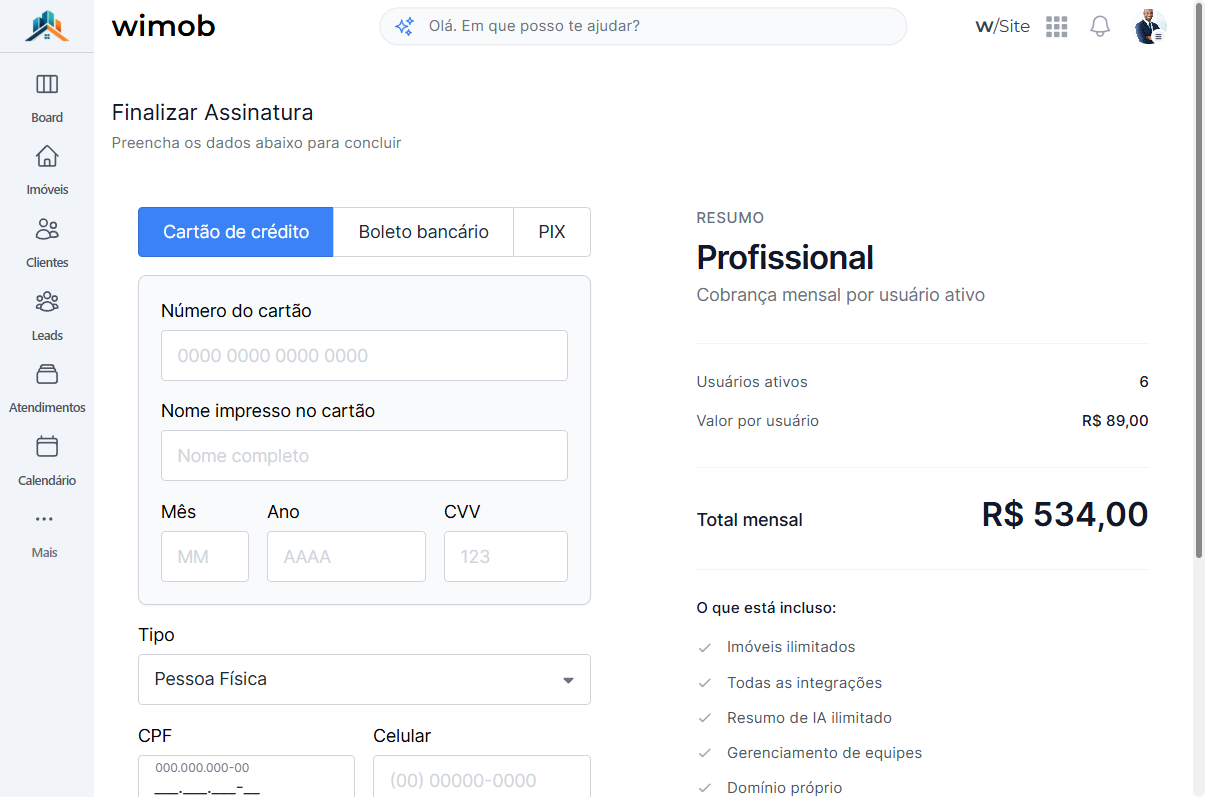Viewport: 1205px width, 797px height.
Task: Click 'Resumo de IA ilimitado' feature text
Action: click(809, 718)
